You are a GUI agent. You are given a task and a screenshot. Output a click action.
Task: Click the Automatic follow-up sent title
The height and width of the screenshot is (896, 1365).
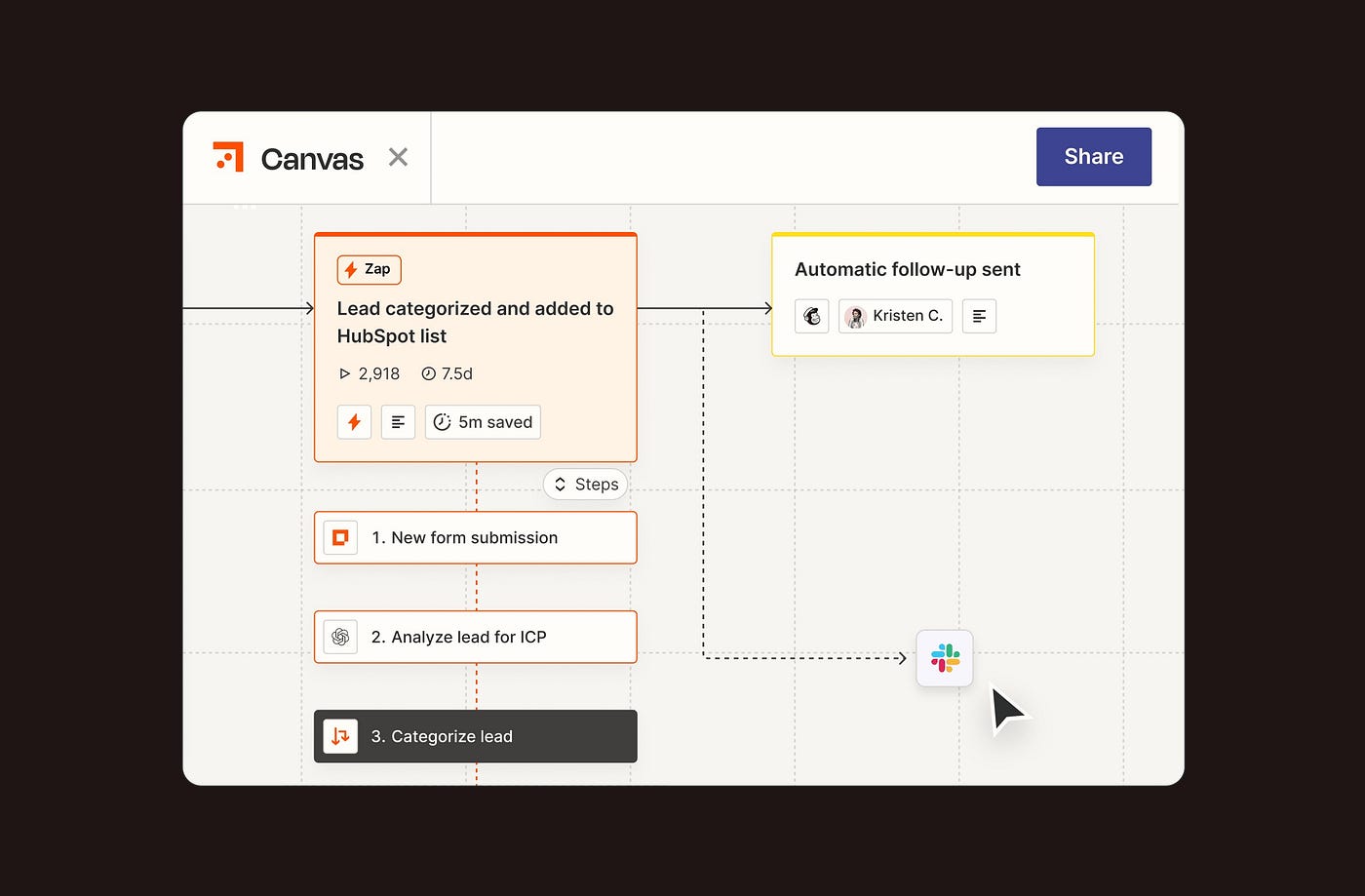click(908, 269)
